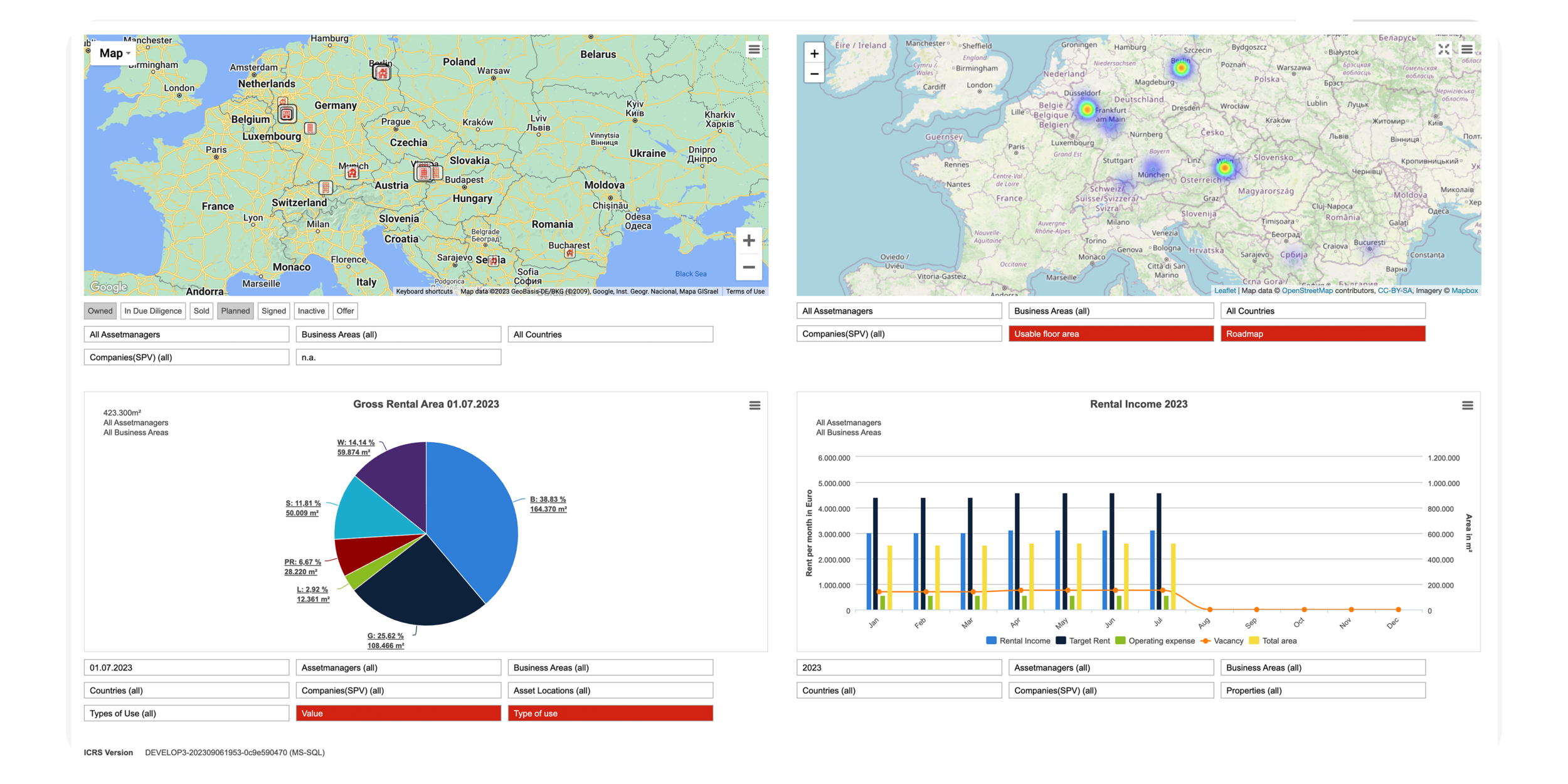The width and height of the screenshot is (1568, 784).
Task: Click the Berlin property marker
Action: tap(381, 73)
